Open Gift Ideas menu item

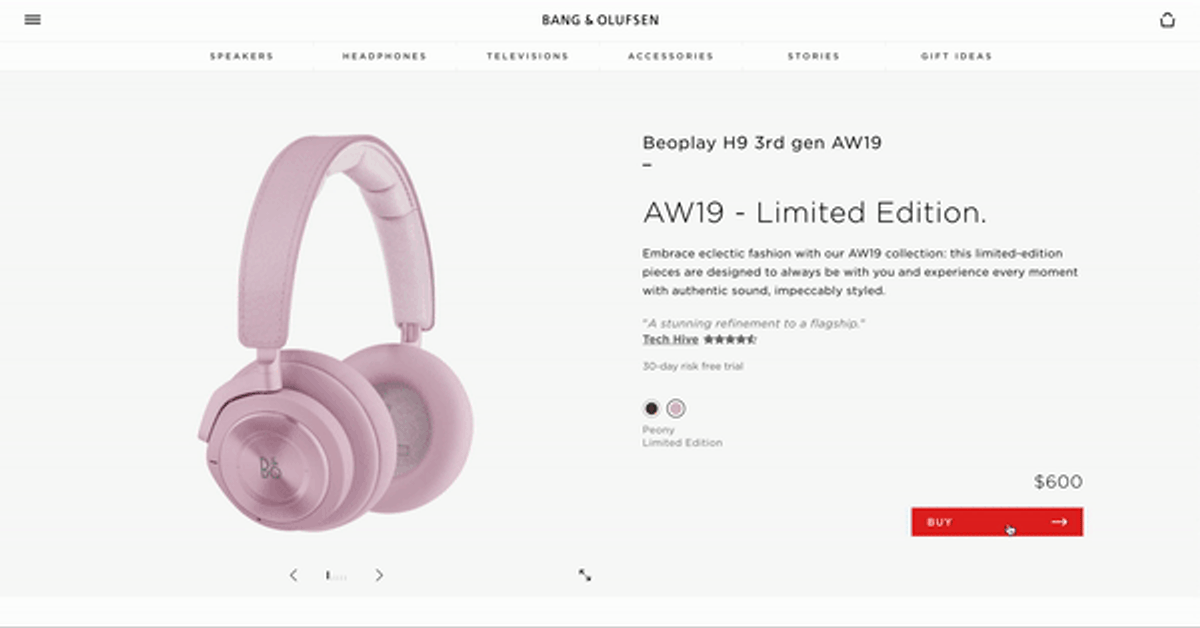(x=957, y=56)
